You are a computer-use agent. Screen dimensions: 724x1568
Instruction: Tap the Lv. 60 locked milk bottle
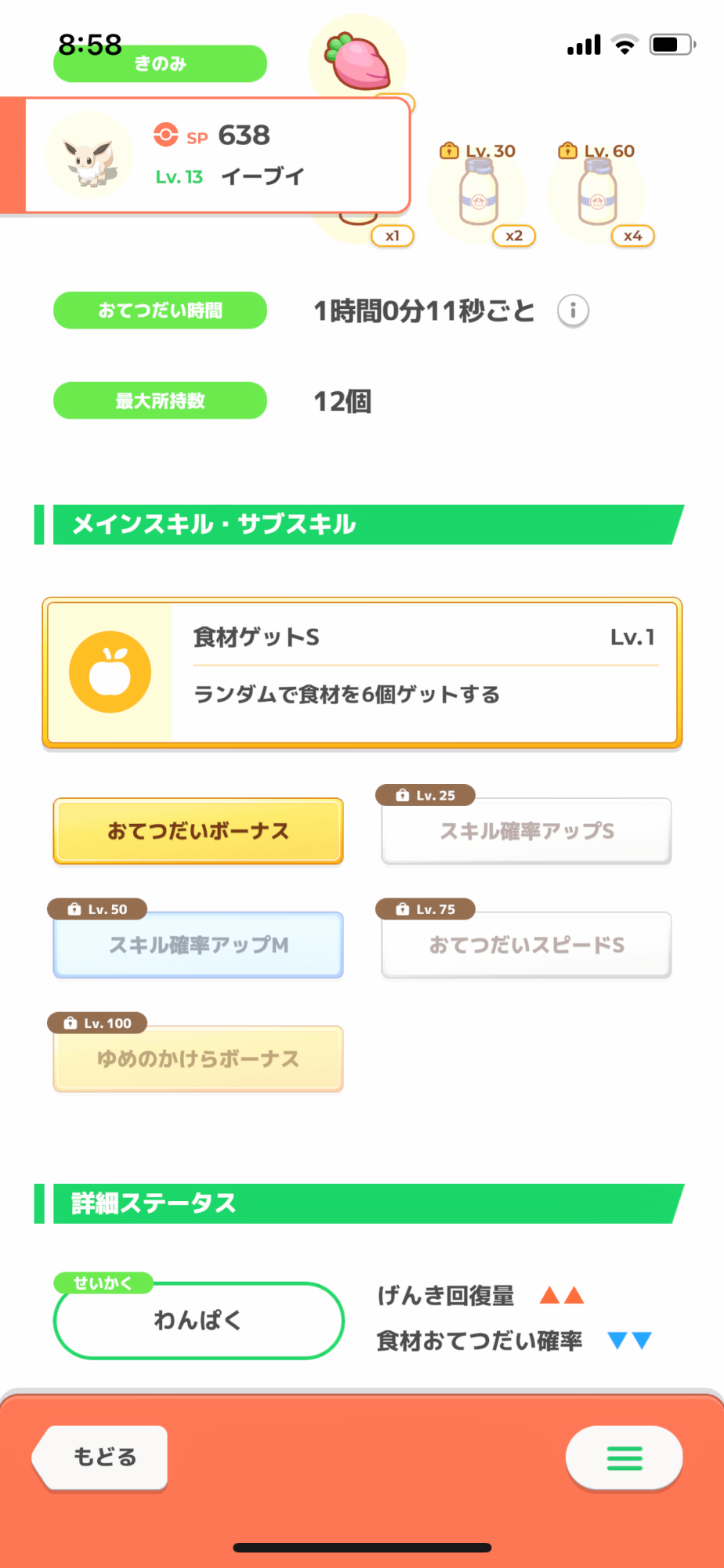click(x=598, y=194)
